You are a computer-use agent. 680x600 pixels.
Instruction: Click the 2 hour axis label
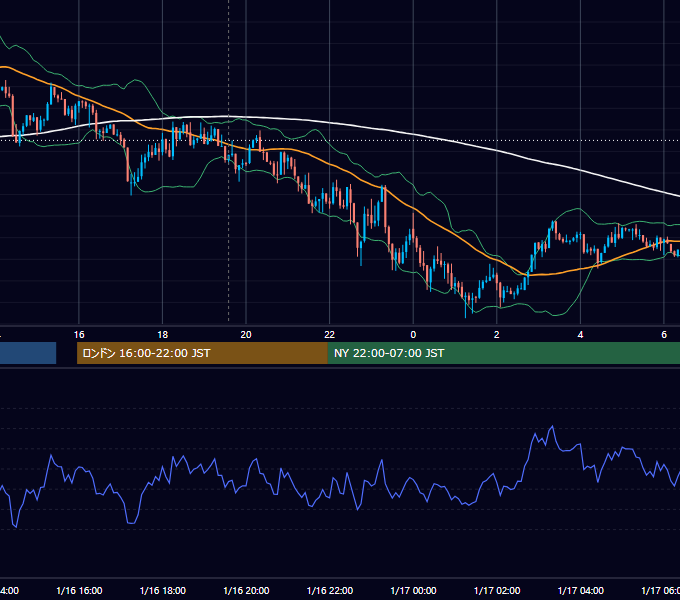pos(497,335)
